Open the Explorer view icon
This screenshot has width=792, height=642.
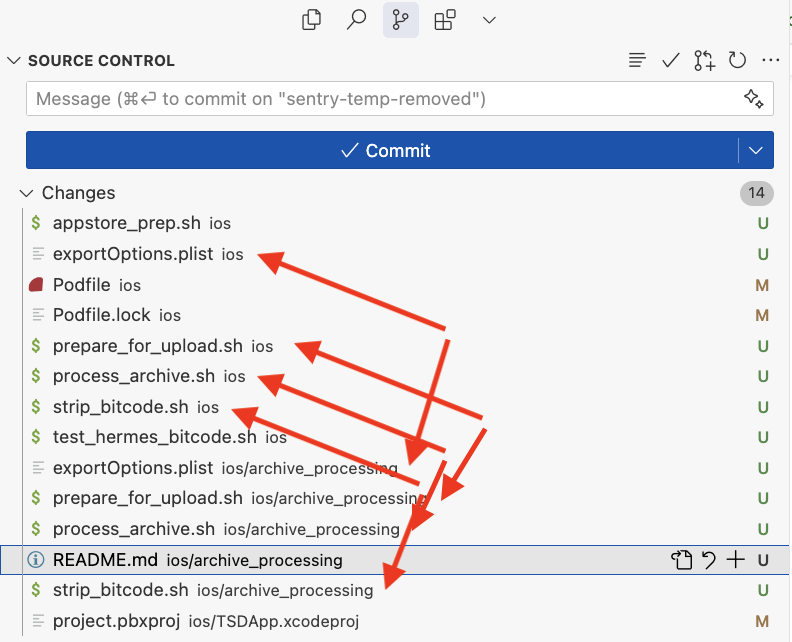(311, 20)
